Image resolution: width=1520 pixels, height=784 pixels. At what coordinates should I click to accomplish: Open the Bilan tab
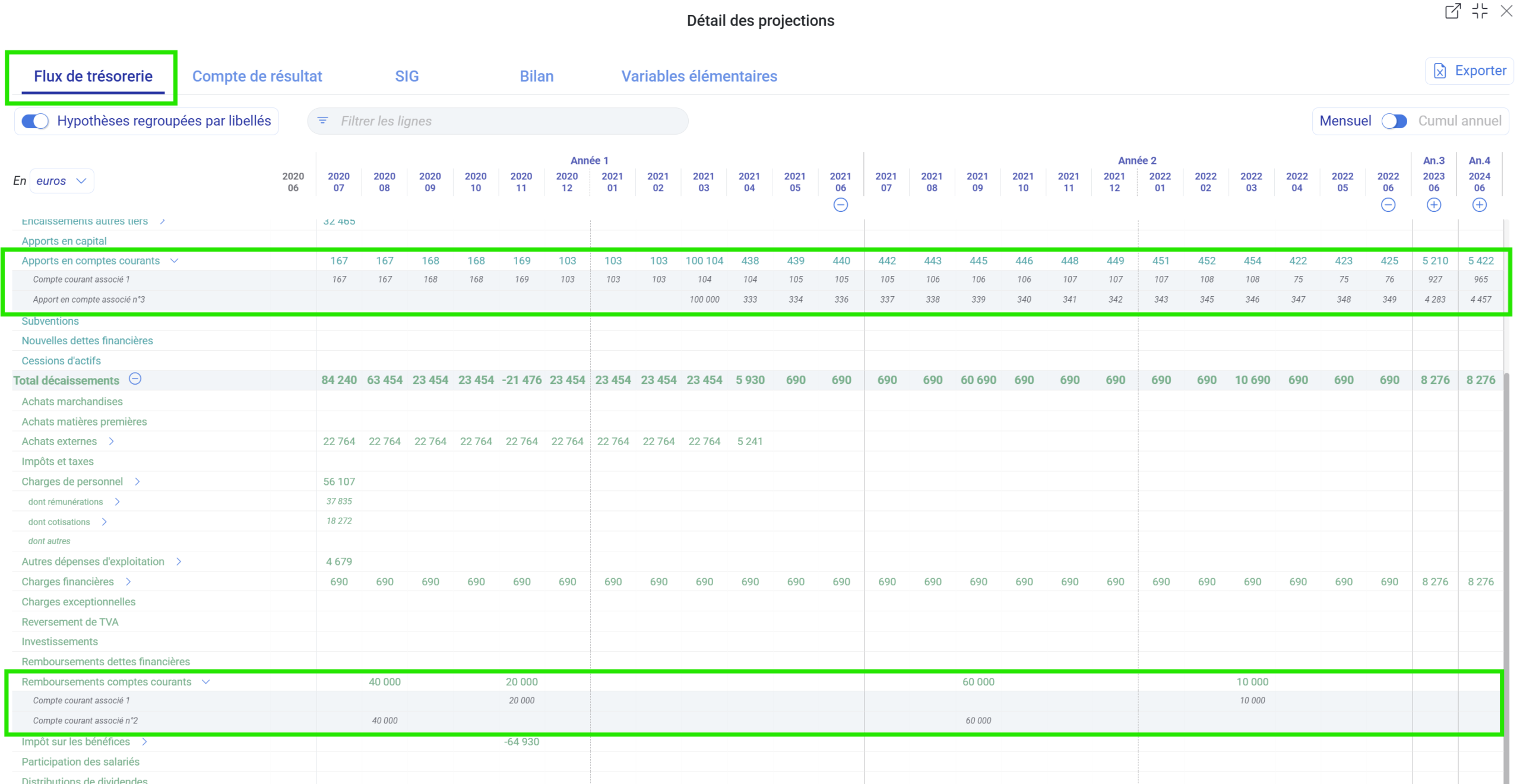click(x=536, y=76)
